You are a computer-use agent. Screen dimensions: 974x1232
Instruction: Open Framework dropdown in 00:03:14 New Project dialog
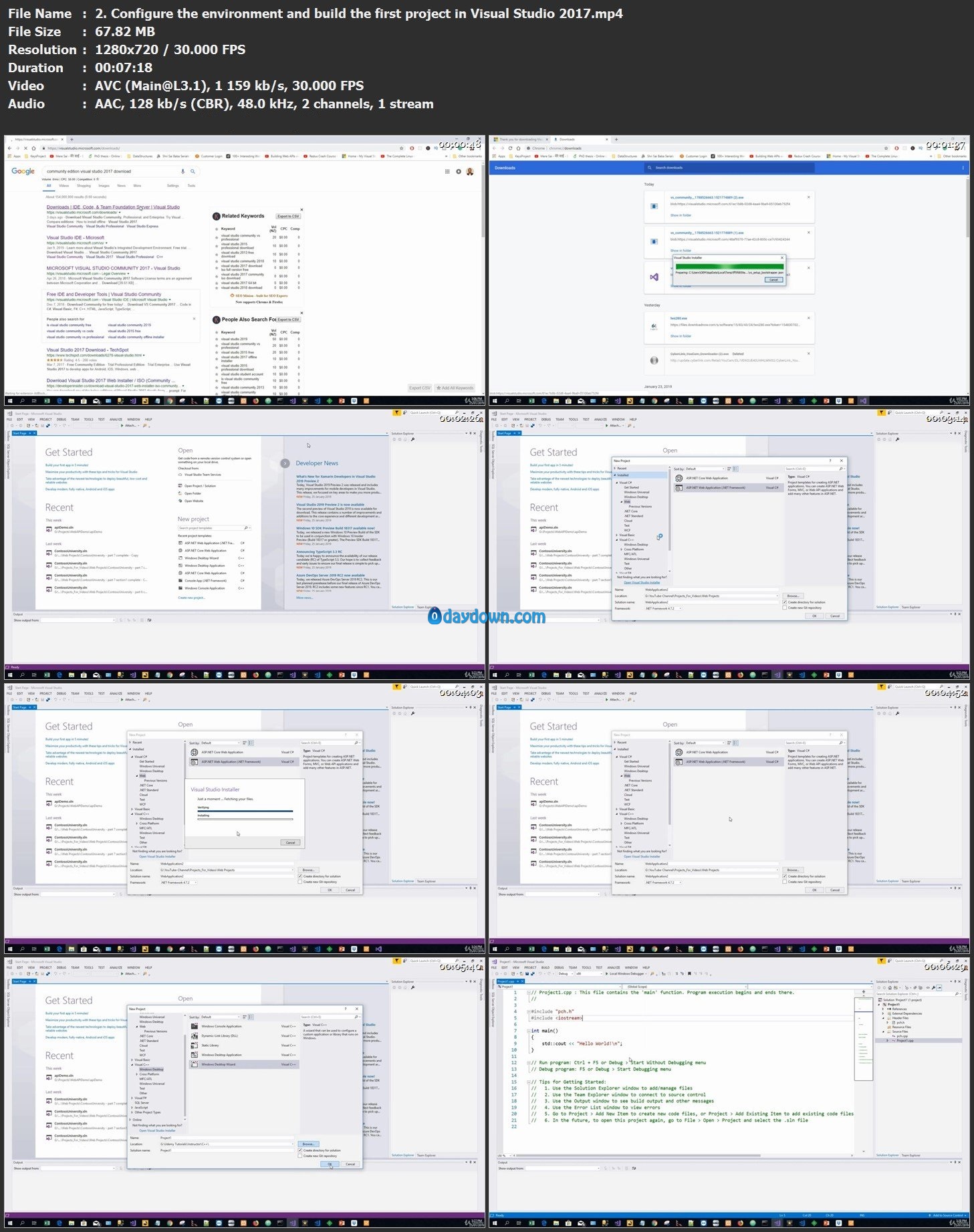663,608
